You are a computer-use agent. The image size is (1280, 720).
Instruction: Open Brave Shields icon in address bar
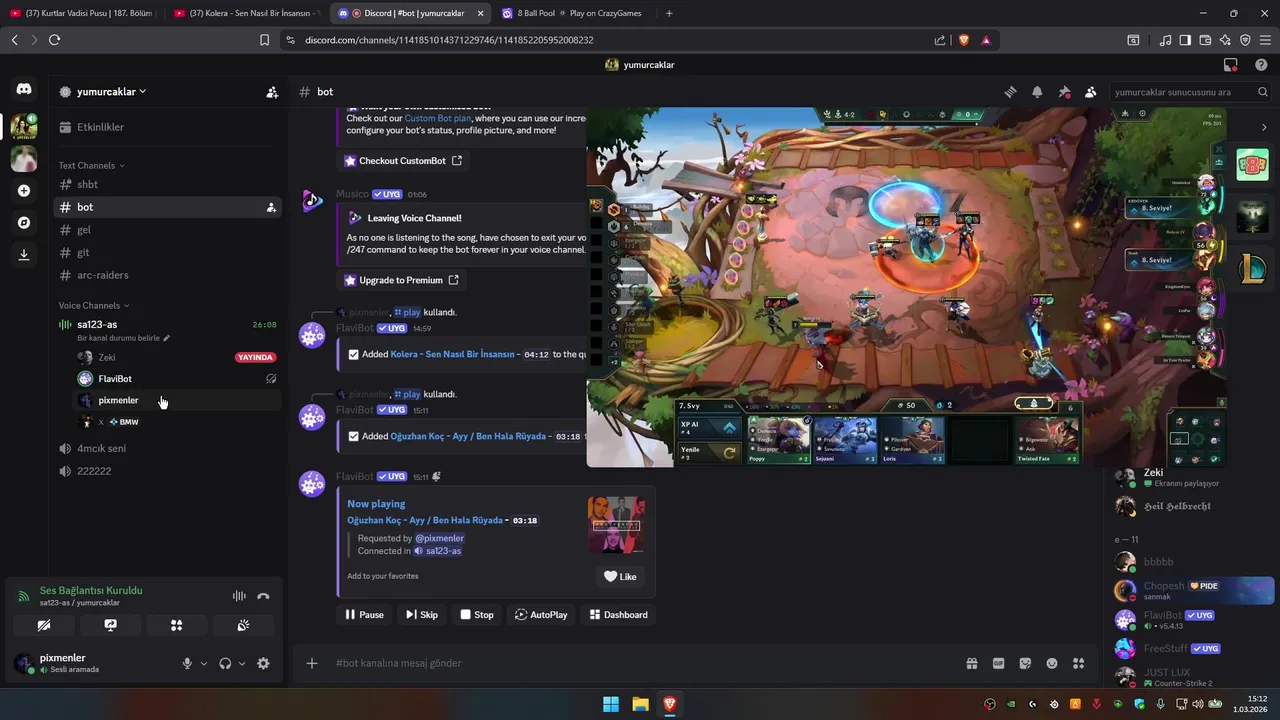click(964, 40)
